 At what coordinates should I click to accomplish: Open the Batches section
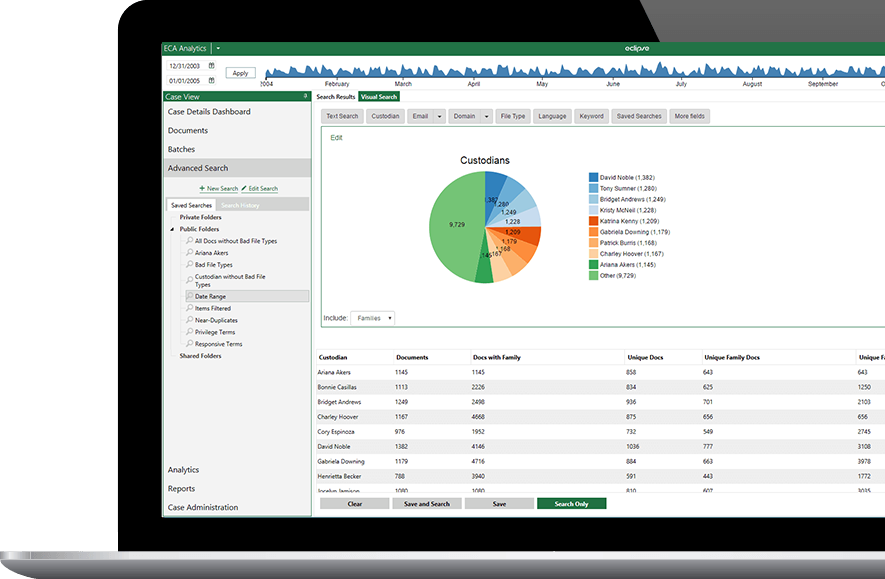(x=181, y=149)
